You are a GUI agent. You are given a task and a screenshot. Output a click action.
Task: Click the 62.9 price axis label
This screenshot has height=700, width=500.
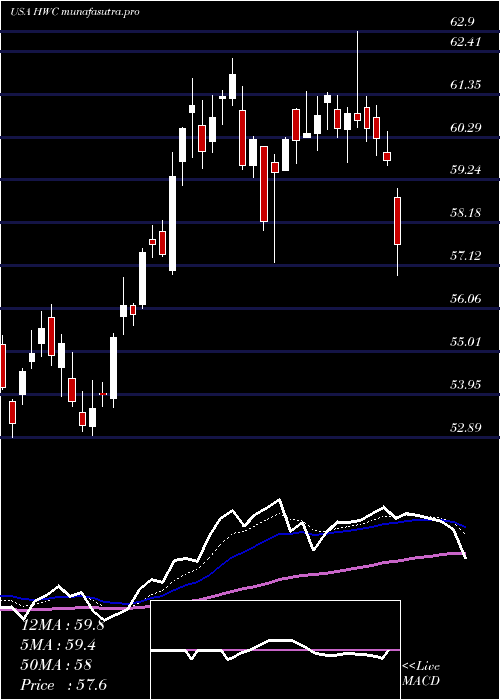click(462, 22)
